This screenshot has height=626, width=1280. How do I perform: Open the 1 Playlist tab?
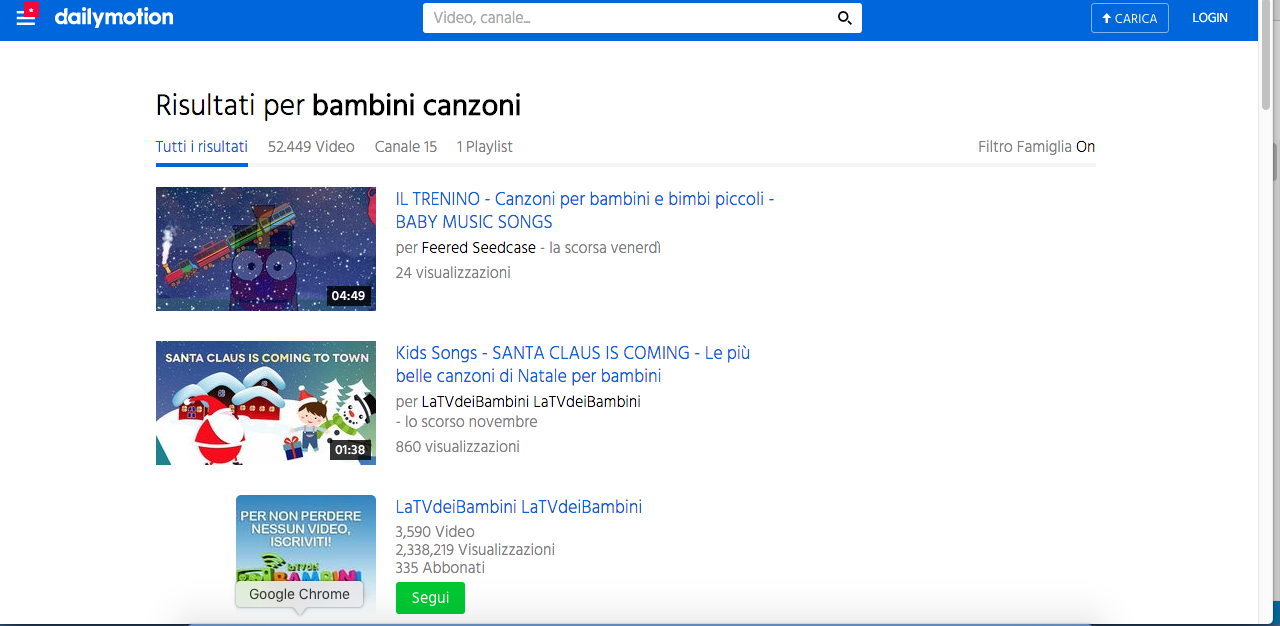[484, 147]
